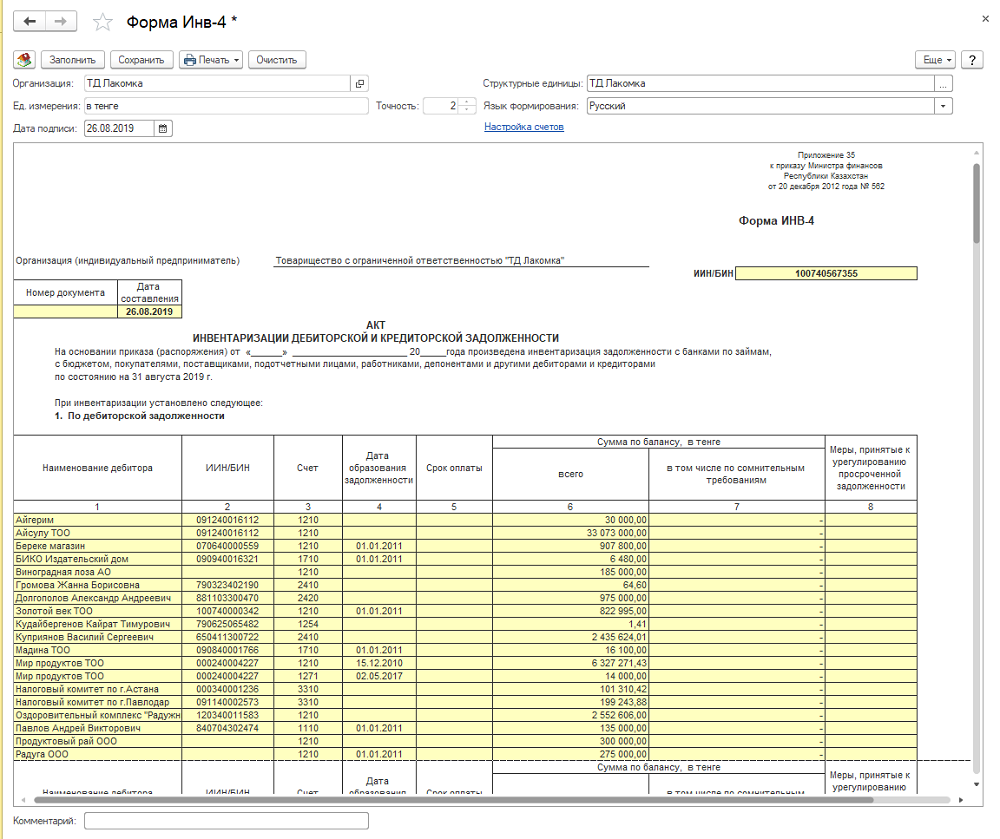Viewport: 1000px width, 839px height.
Task: Expand the Язык формирования dropdown
Action: (x=943, y=106)
